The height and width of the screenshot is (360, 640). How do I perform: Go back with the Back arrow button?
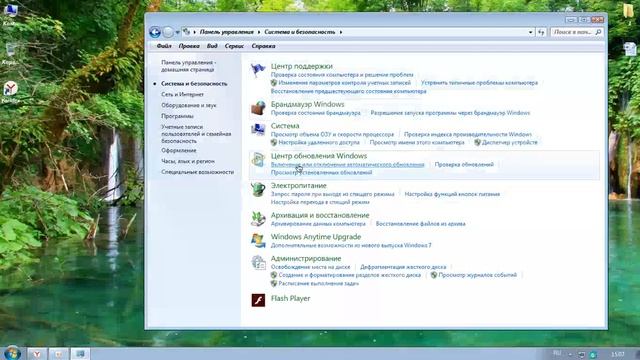(x=155, y=32)
